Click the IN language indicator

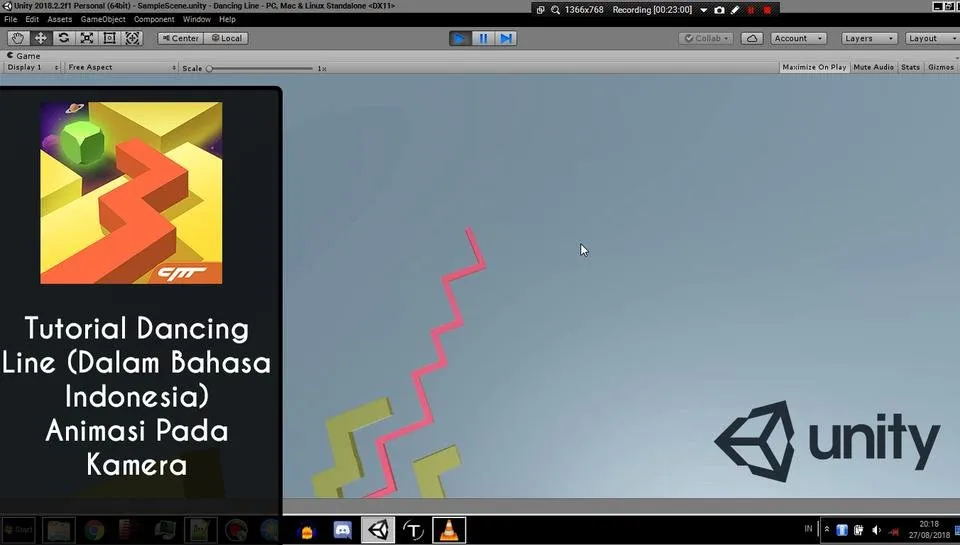[x=808, y=528]
